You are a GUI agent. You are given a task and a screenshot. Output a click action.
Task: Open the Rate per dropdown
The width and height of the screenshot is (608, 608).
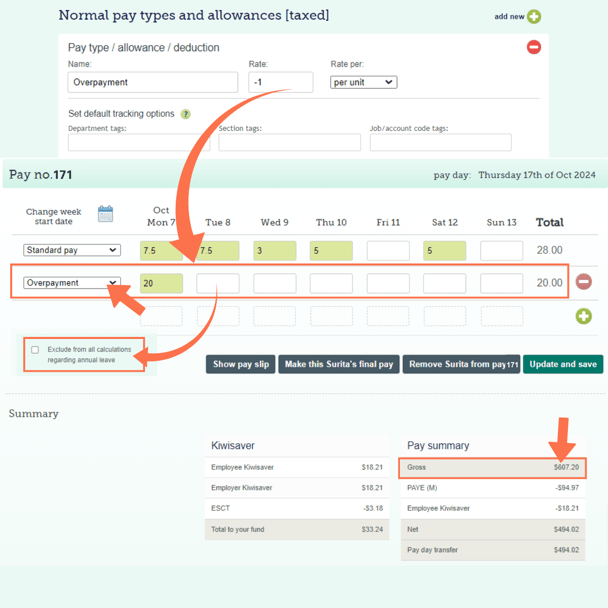click(363, 82)
